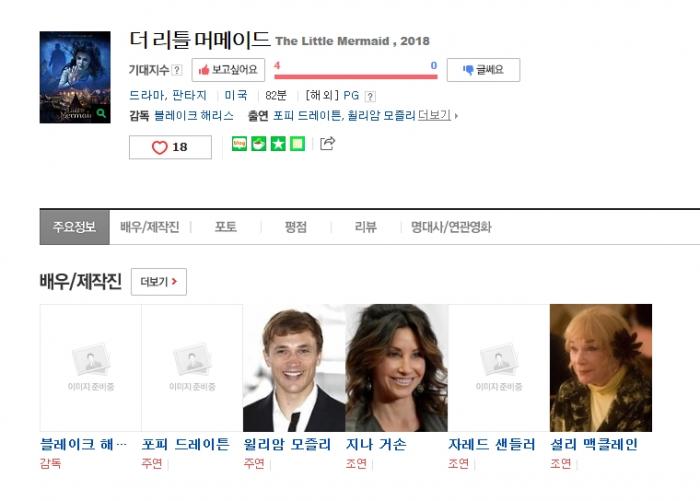Click the green cafe share icon

coord(258,144)
